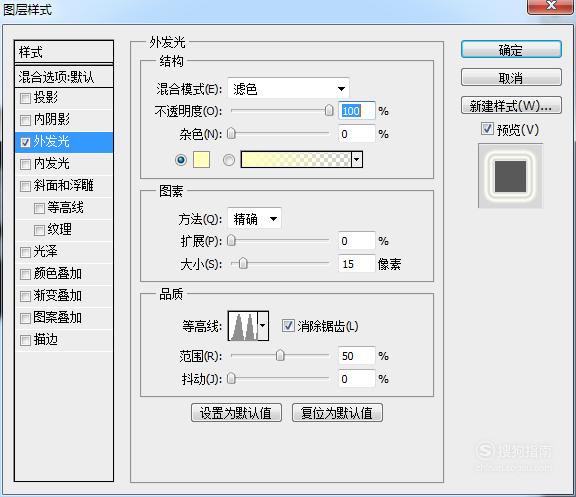
Task: Enable the 光泽 satin checkbox
Action: pos(25,252)
